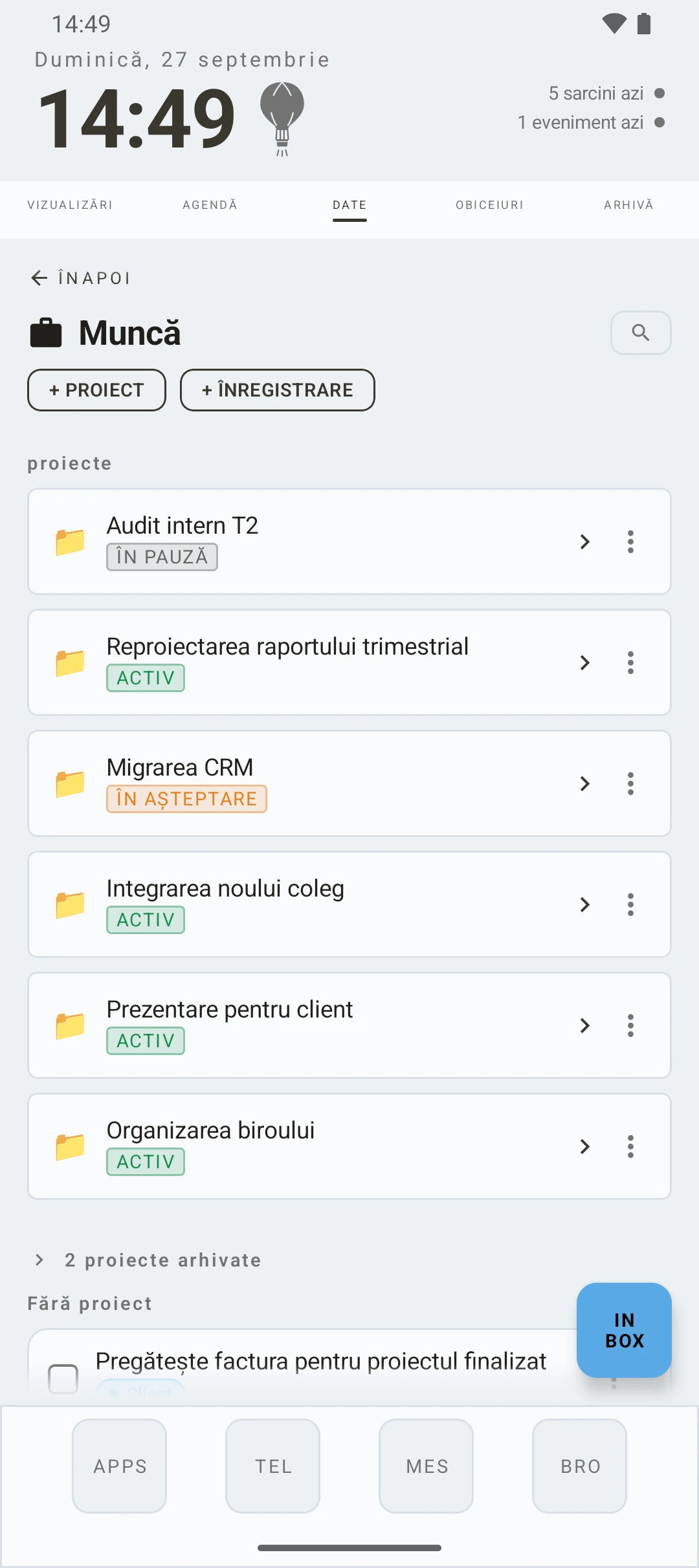Open more options for Integrarea noului coleg
The height and width of the screenshot is (1568, 699).
point(630,904)
